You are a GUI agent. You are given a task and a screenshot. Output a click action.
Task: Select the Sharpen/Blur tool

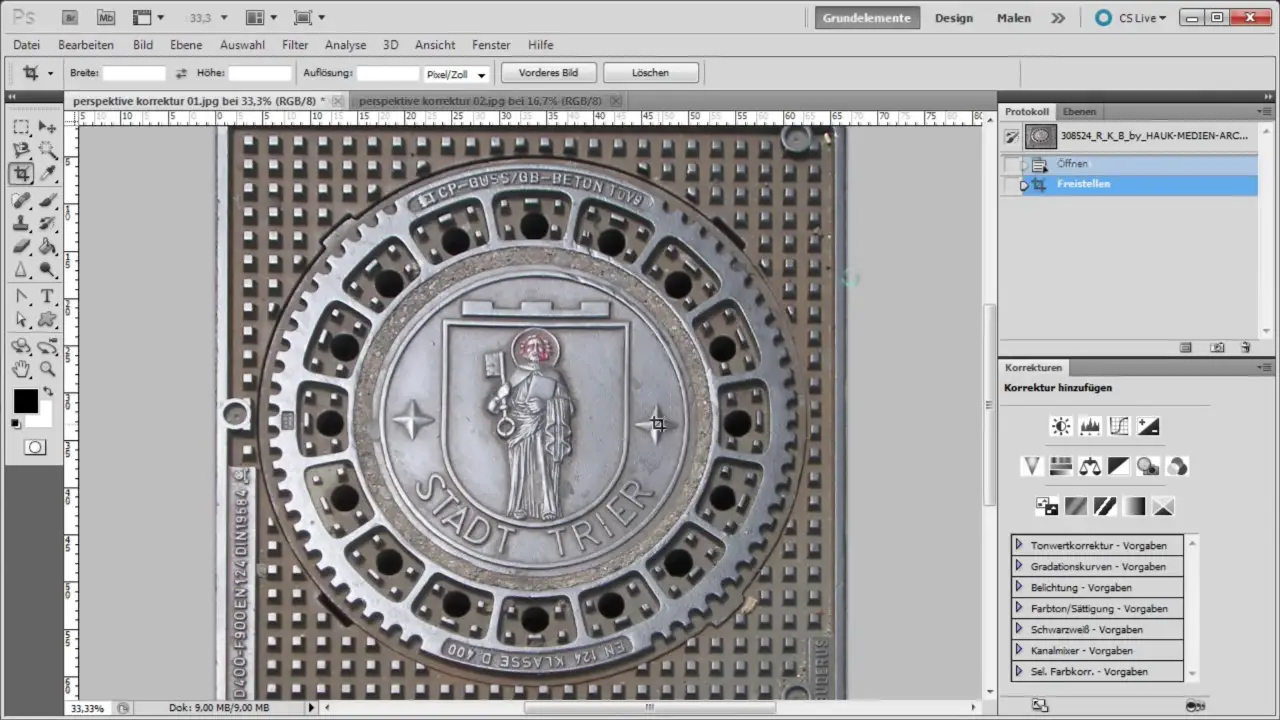point(22,270)
